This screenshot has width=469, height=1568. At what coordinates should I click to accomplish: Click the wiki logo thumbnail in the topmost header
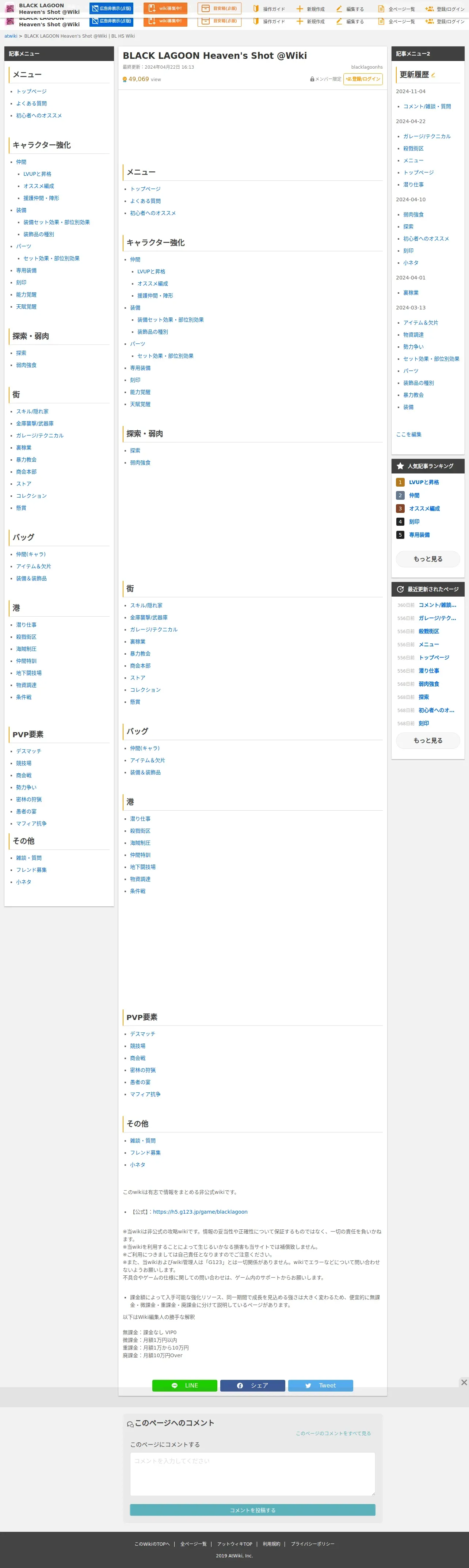pos(10,8)
